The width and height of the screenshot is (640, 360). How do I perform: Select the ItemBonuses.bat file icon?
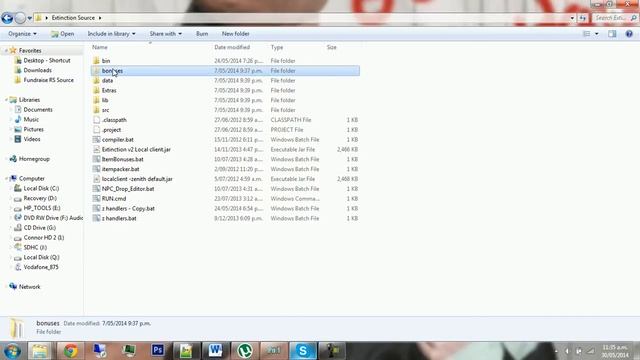[x=96, y=159]
